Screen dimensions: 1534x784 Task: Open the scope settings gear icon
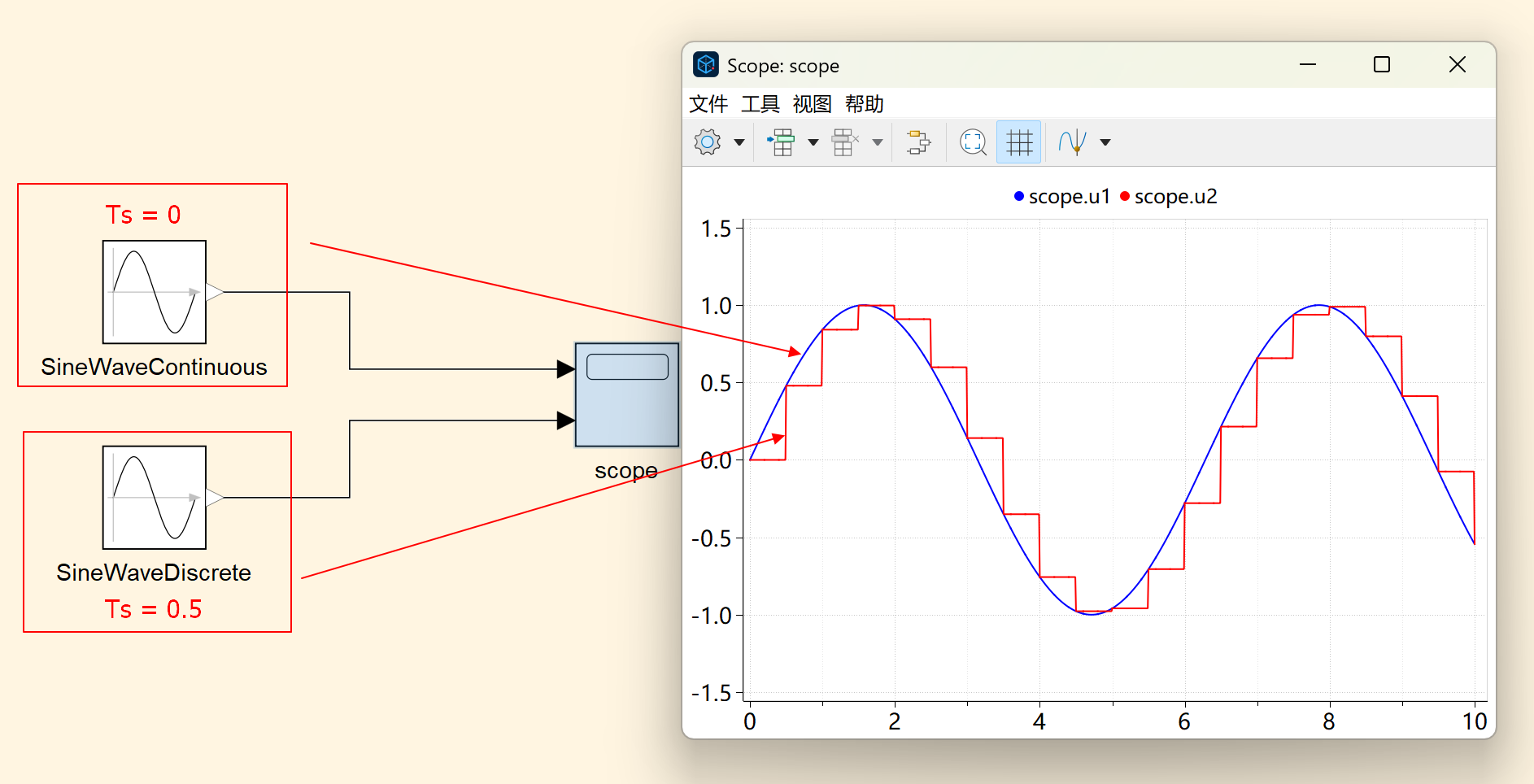(x=707, y=142)
